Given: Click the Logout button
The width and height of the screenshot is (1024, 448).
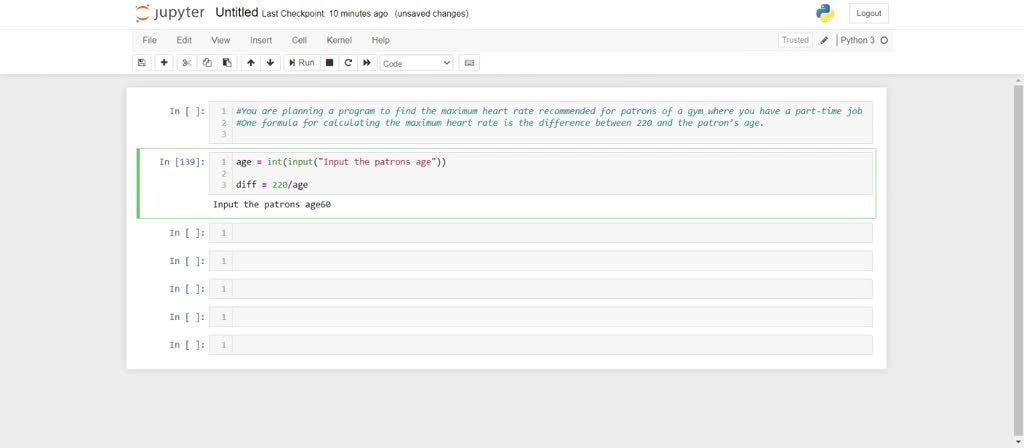Looking at the screenshot, I should click(x=868, y=13).
